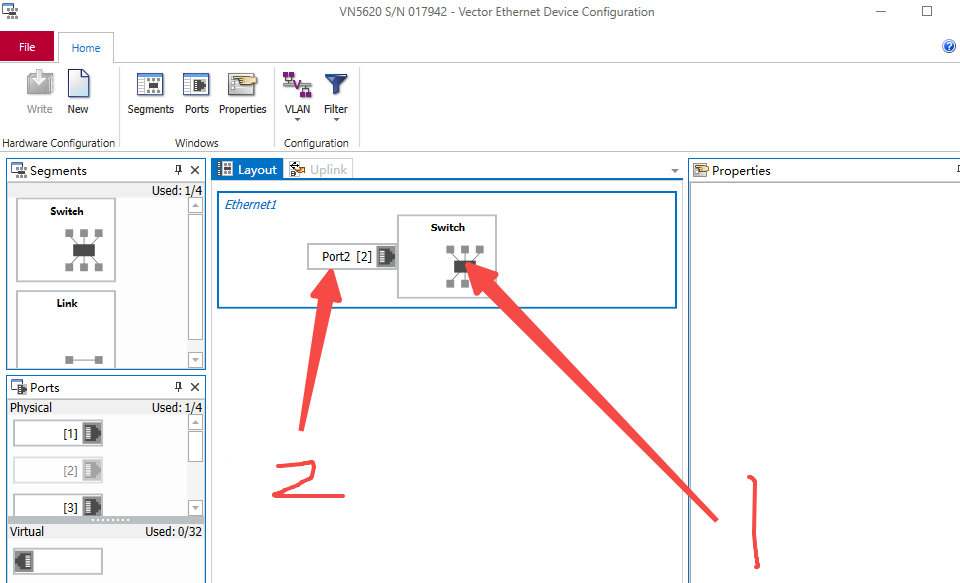The height and width of the screenshot is (583, 960).
Task: Close the Ports panel
Action: 195,387
